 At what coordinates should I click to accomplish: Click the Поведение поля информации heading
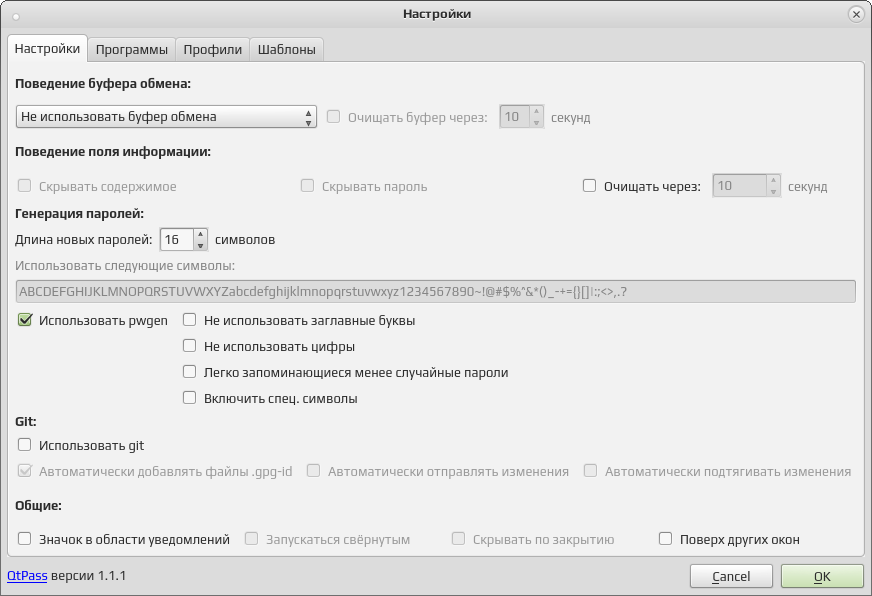click(113, 152)
